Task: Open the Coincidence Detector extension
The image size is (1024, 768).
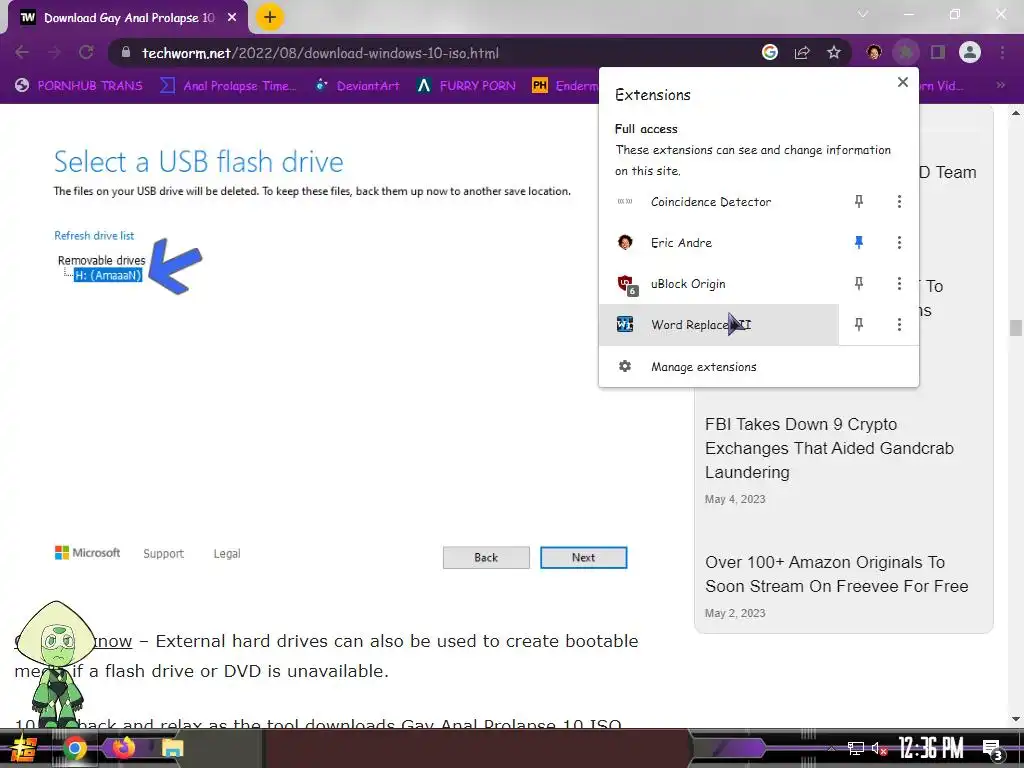Action: [718, 202]
